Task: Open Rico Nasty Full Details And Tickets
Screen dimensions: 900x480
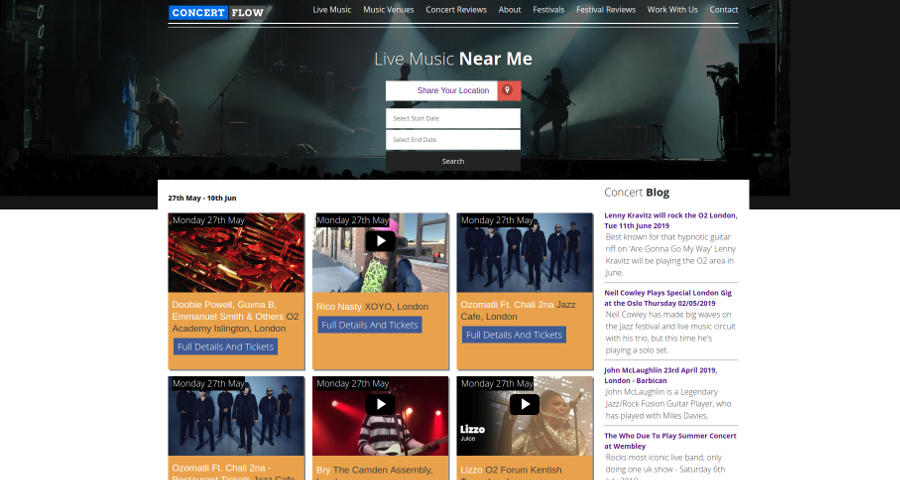Action: pyautogui.click(x=370, y=325)
